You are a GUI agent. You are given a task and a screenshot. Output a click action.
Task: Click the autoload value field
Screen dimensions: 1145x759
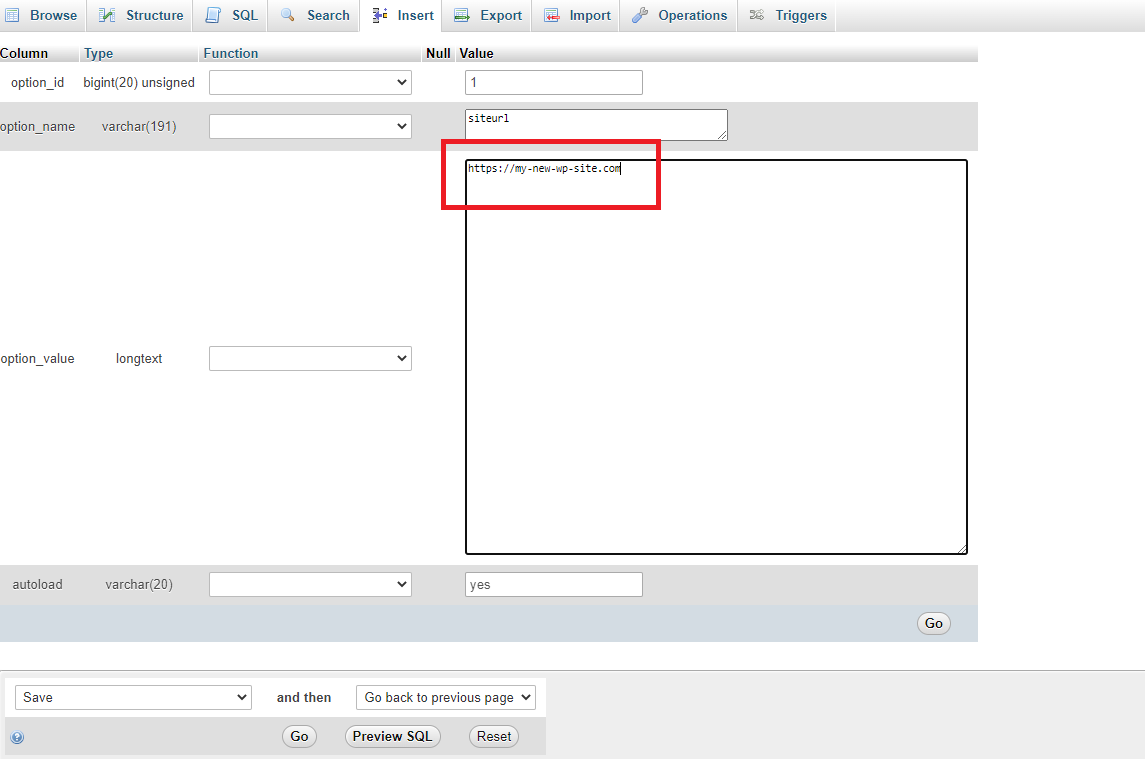[x=554, y=584]
